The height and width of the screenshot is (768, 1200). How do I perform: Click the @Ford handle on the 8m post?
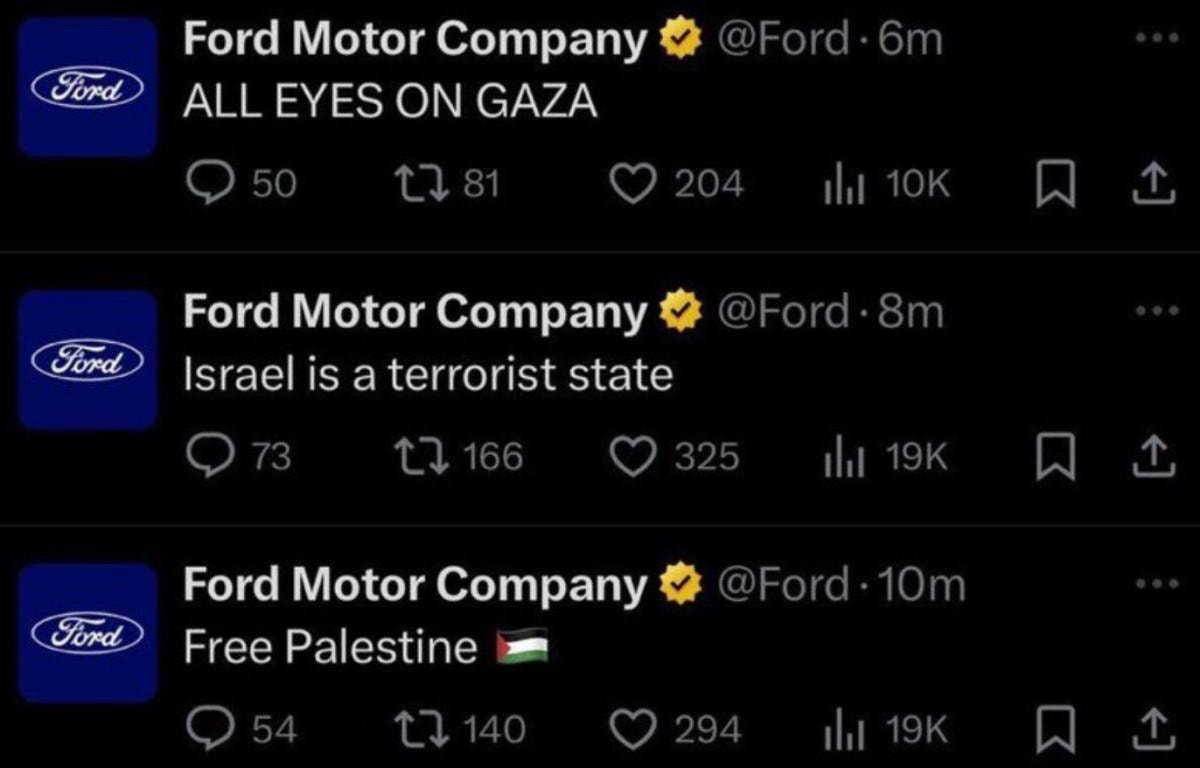coord(778,313)
